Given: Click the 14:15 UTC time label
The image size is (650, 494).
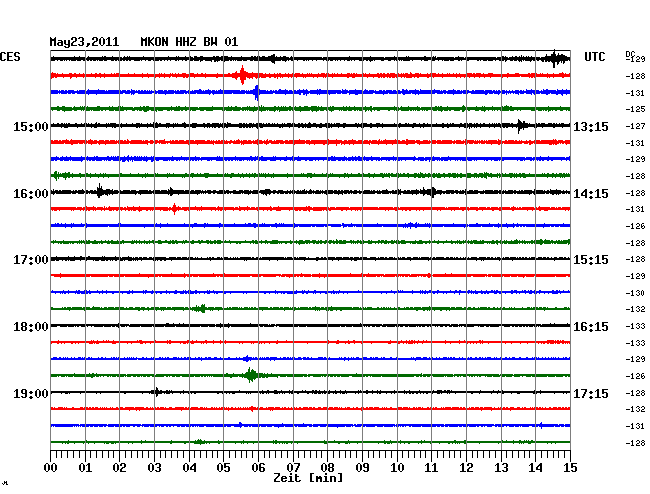Looking at the screenshot, I should [591, 194].
